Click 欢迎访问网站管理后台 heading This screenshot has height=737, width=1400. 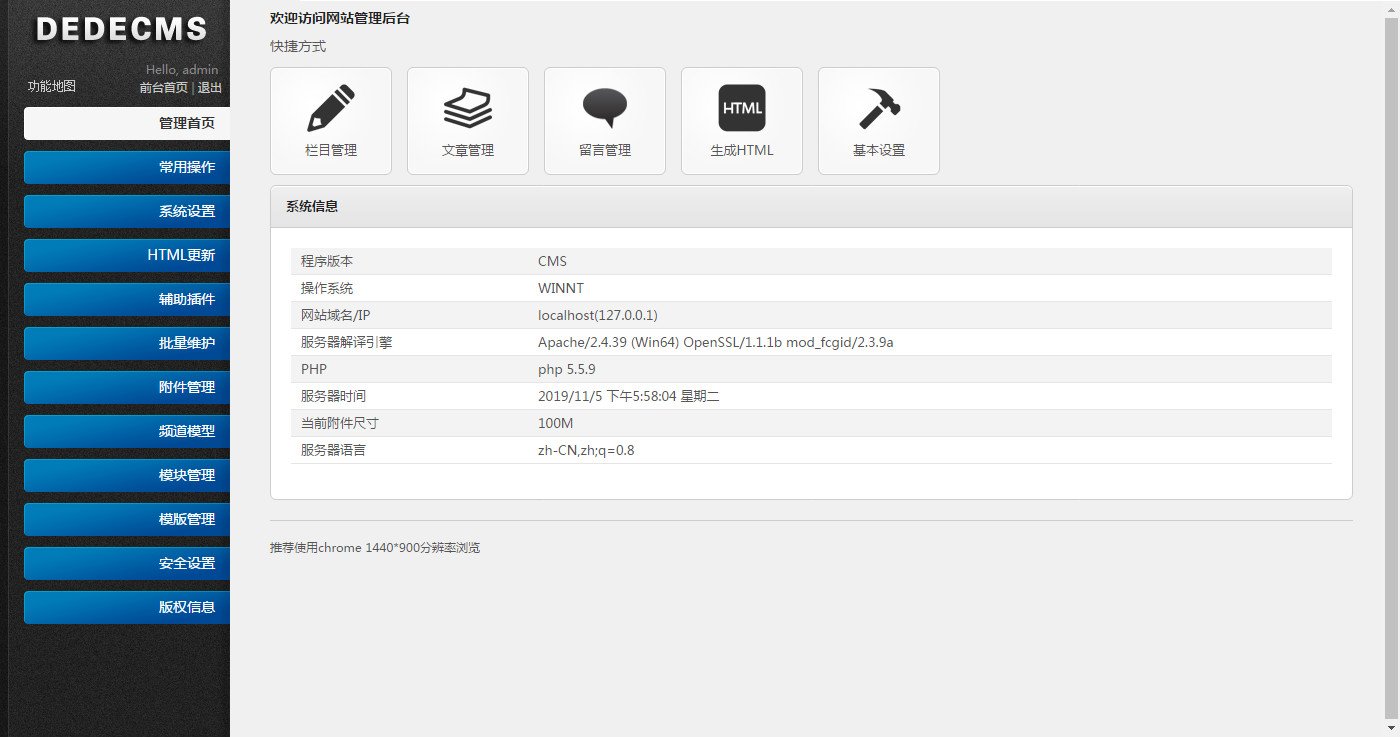point(340,19)
